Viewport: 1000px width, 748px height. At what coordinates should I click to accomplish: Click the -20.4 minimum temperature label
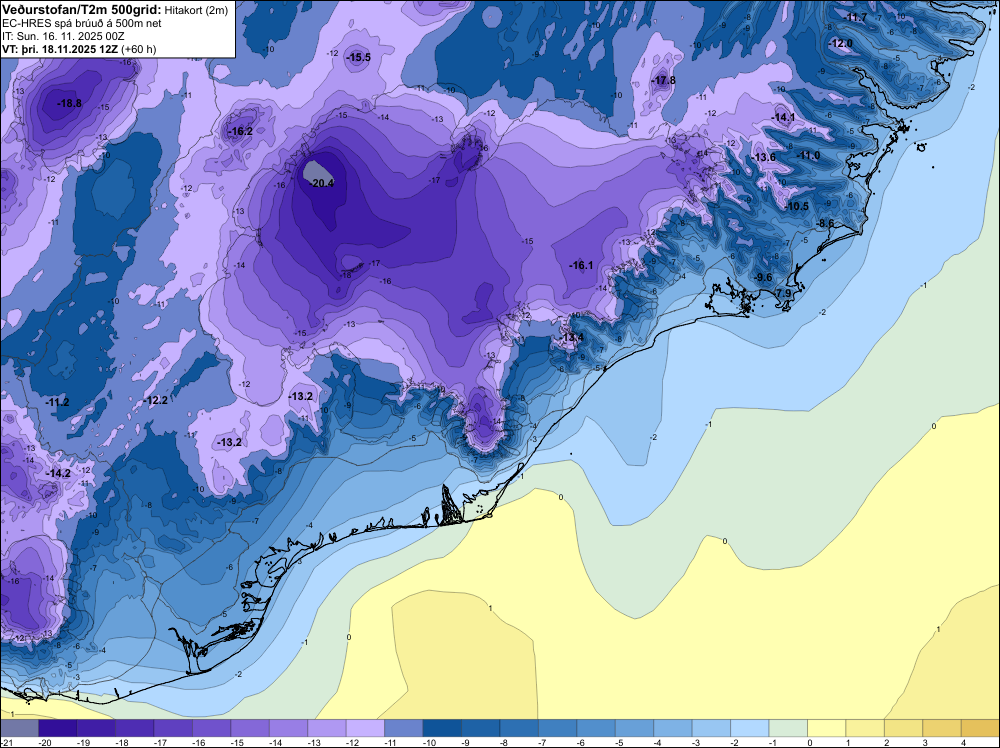(322, 184)
